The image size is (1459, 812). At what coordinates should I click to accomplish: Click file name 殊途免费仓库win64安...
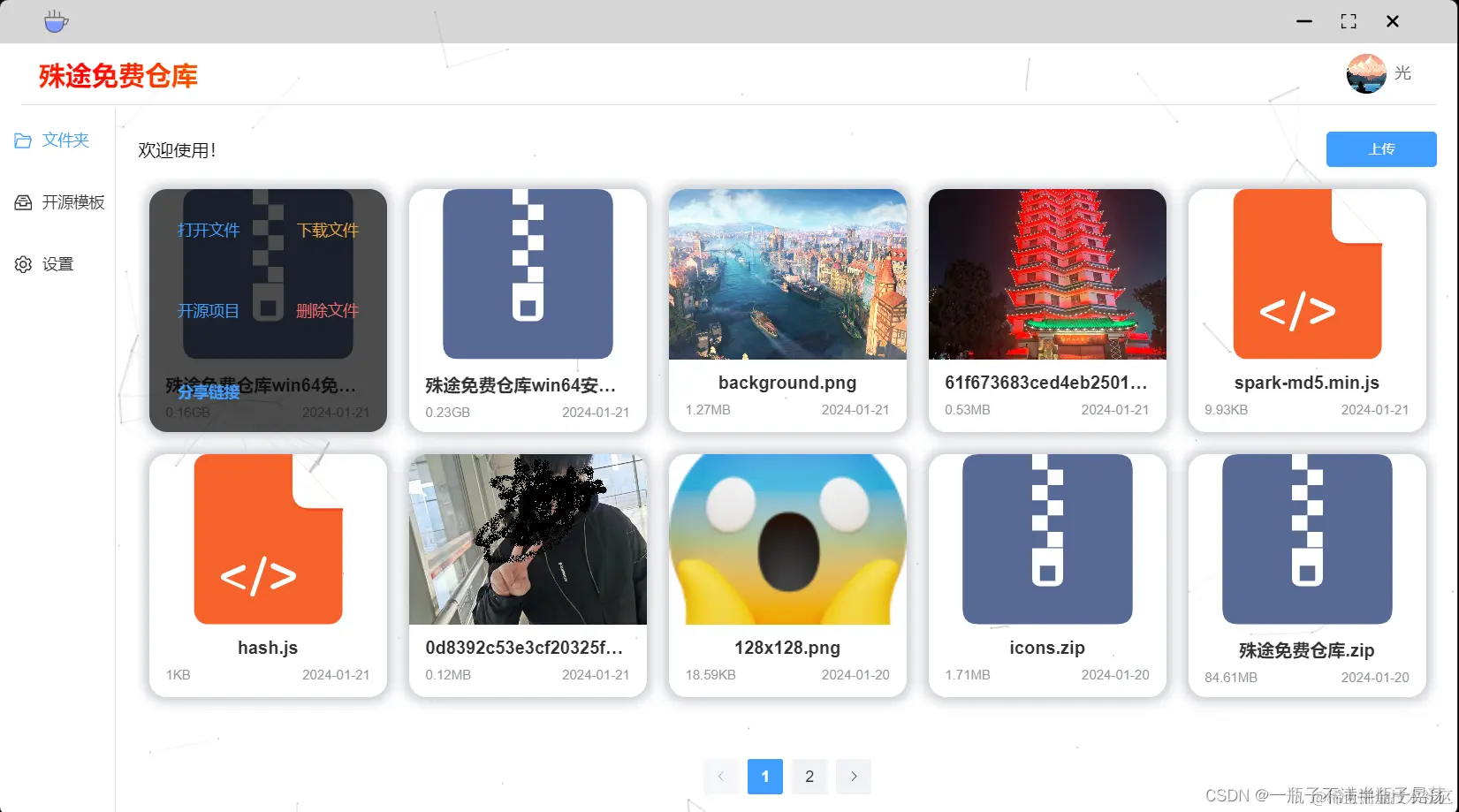[x=521, y=385]
